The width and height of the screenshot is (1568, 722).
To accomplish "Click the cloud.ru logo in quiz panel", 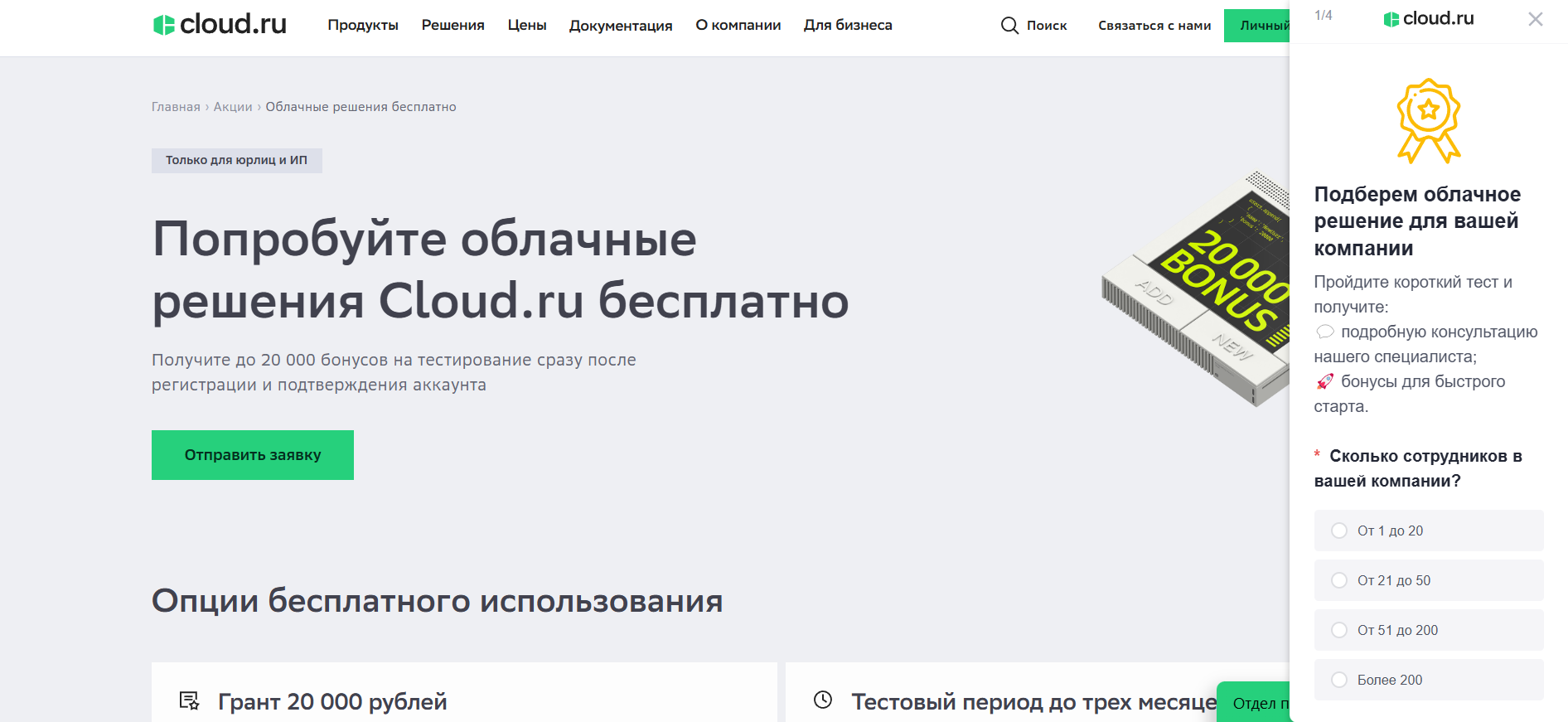I will (1428, 19).
